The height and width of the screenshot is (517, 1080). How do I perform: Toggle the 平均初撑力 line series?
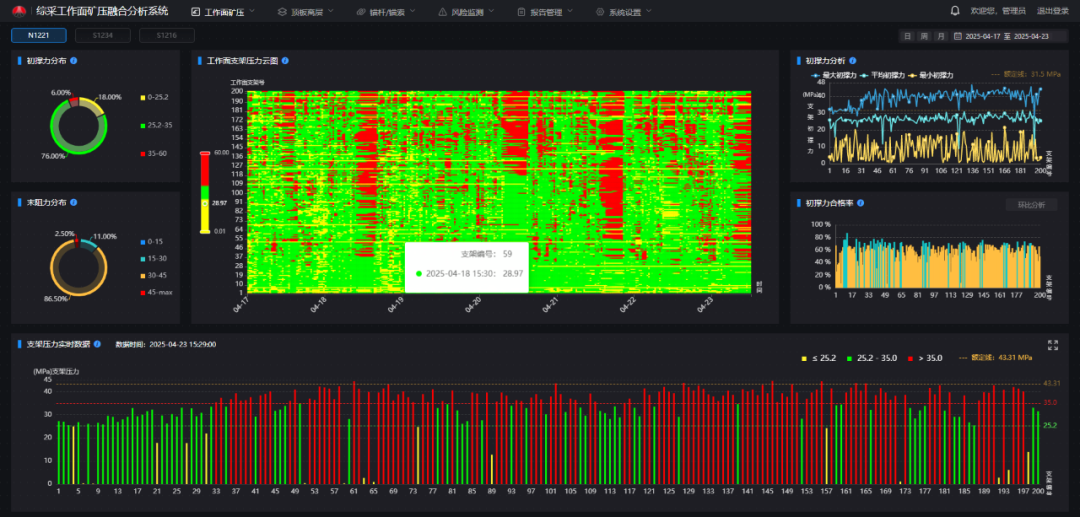click(882, 75)
